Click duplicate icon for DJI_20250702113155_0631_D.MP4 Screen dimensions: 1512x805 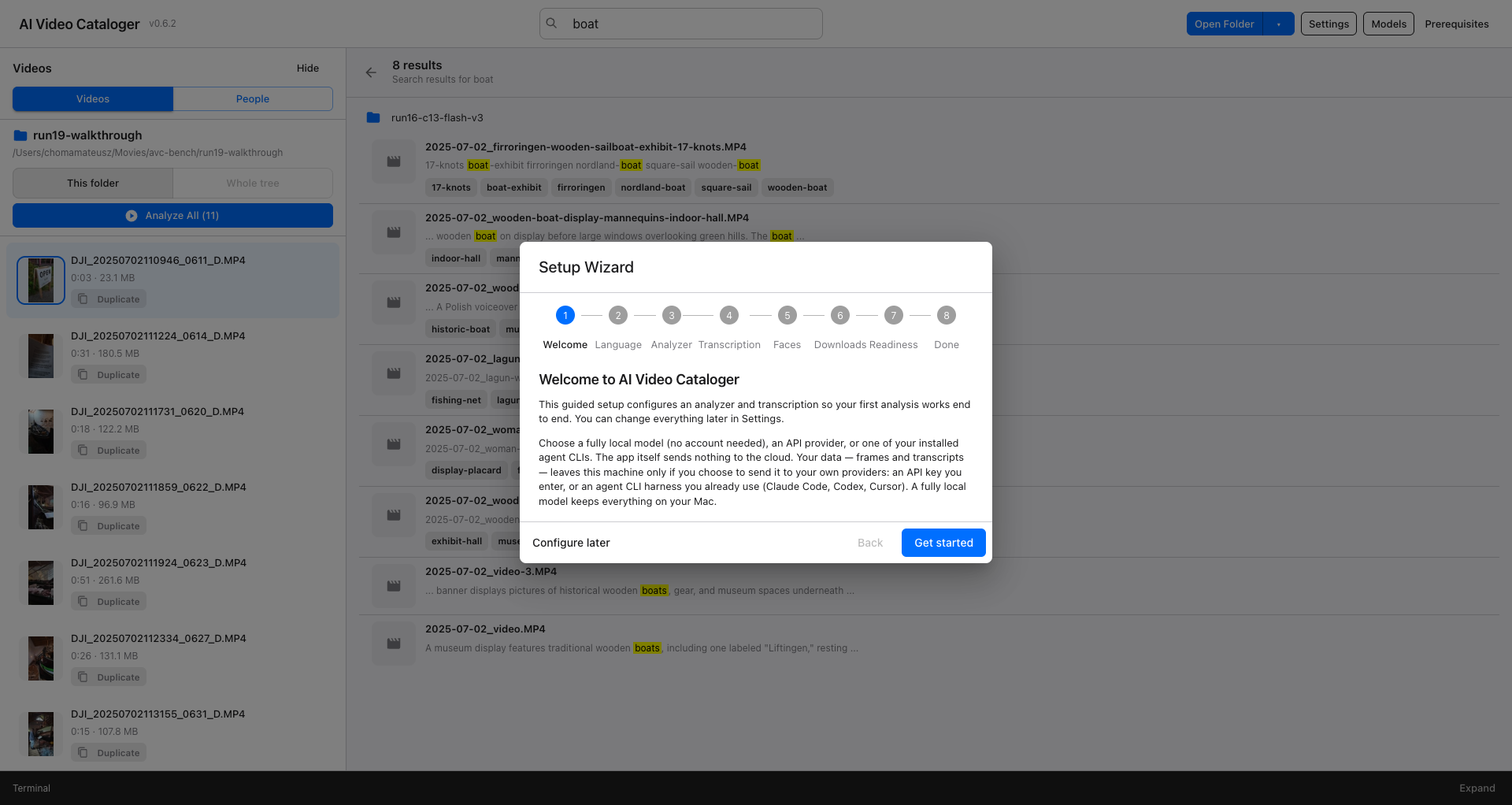[83, 753]
